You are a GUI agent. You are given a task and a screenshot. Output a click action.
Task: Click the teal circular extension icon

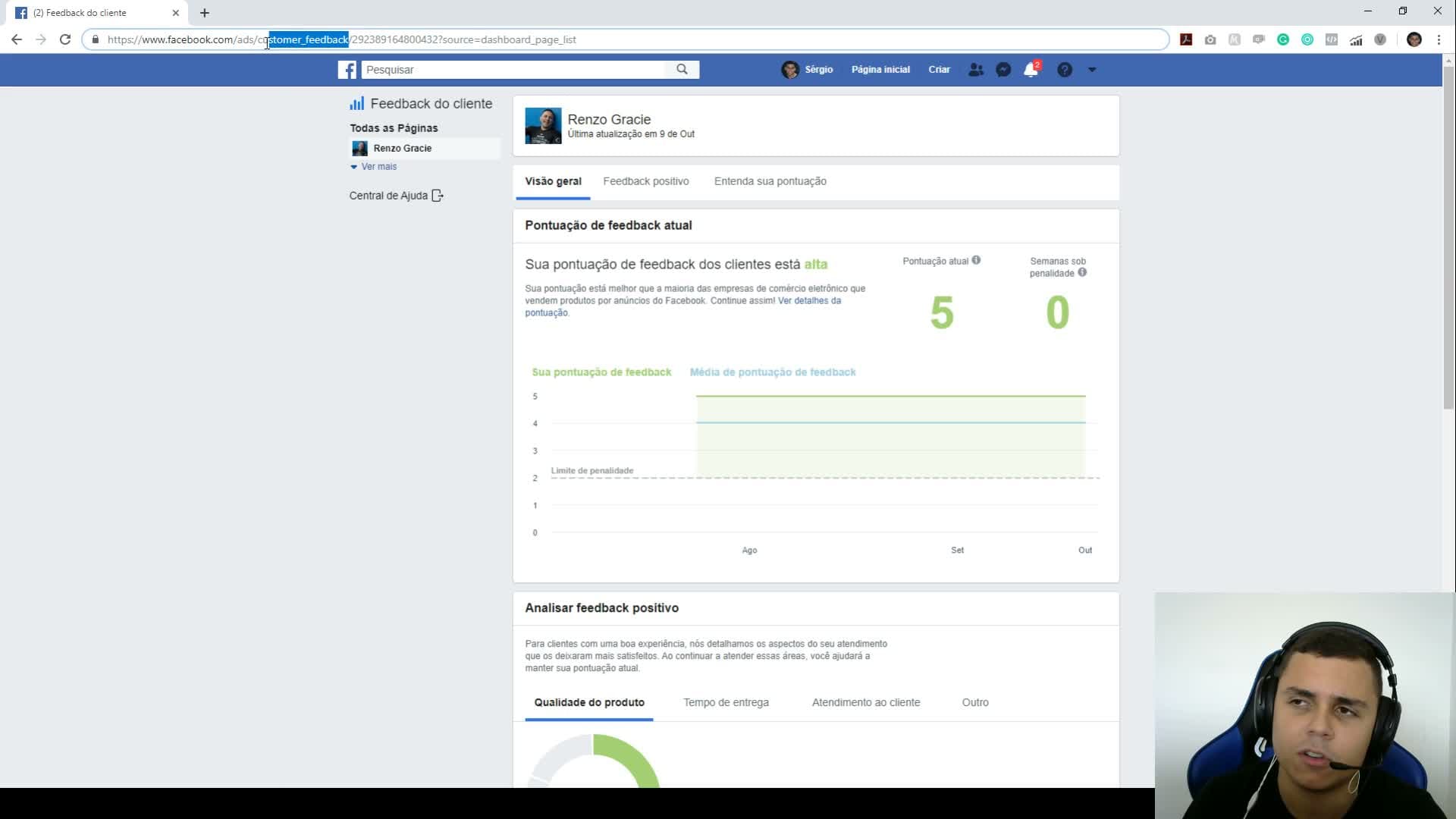pos(1307,39)
